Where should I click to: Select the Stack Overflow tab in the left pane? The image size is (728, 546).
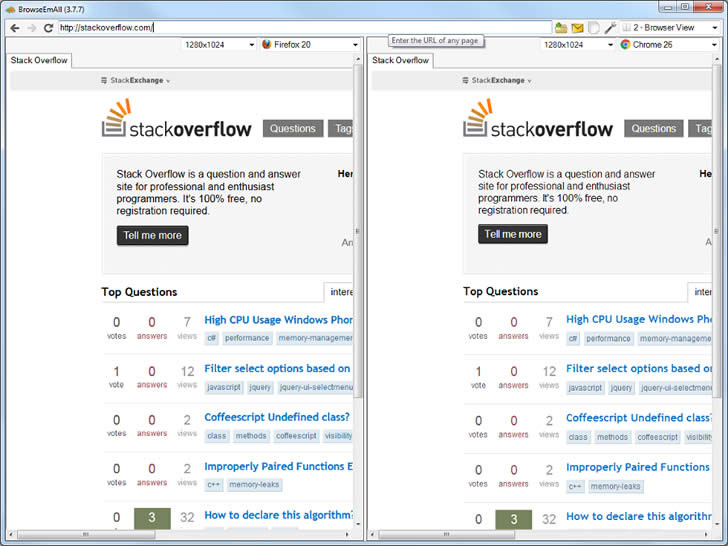(39, 60)
